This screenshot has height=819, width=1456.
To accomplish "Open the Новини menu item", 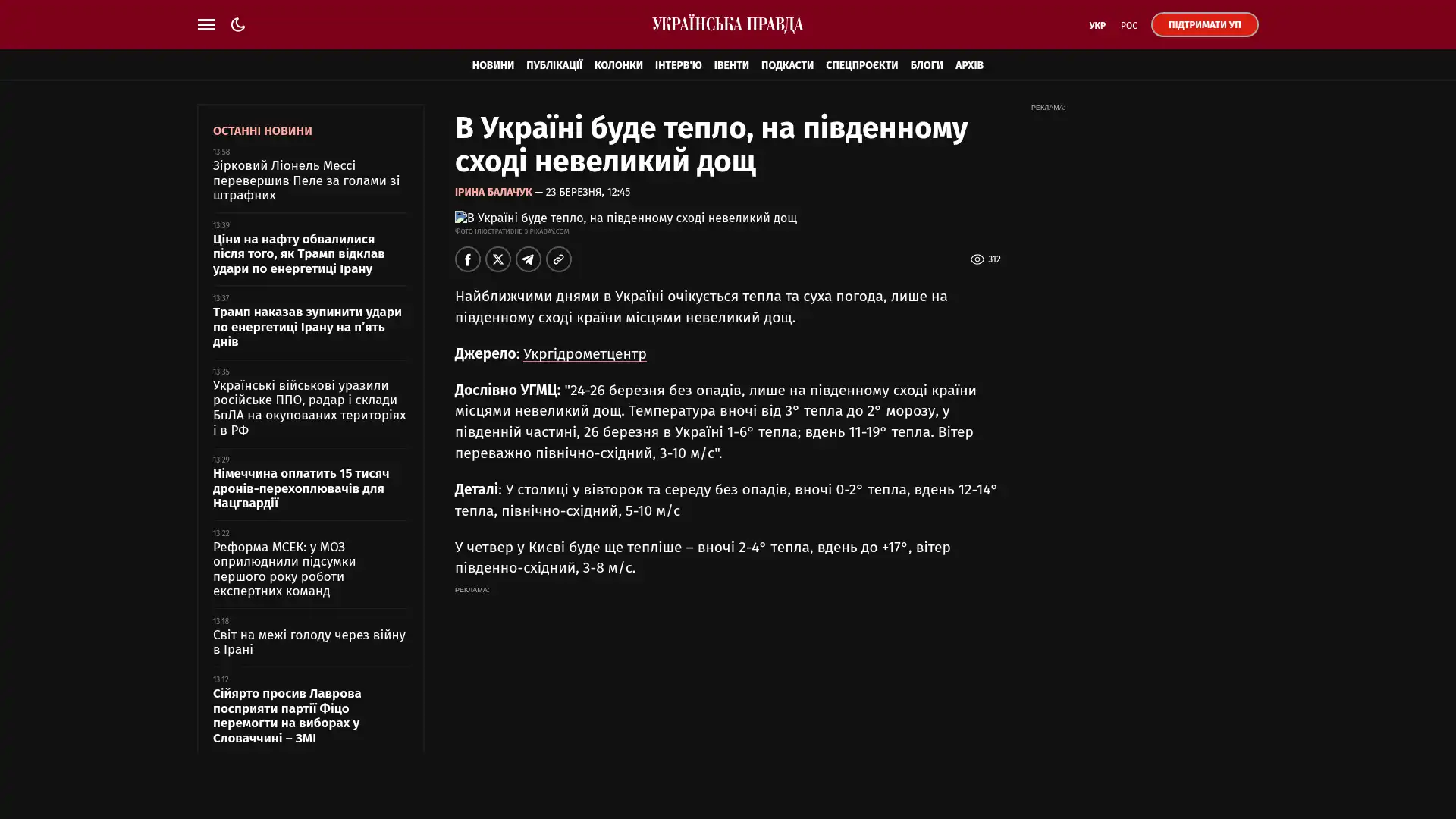I will coord(492,65).
